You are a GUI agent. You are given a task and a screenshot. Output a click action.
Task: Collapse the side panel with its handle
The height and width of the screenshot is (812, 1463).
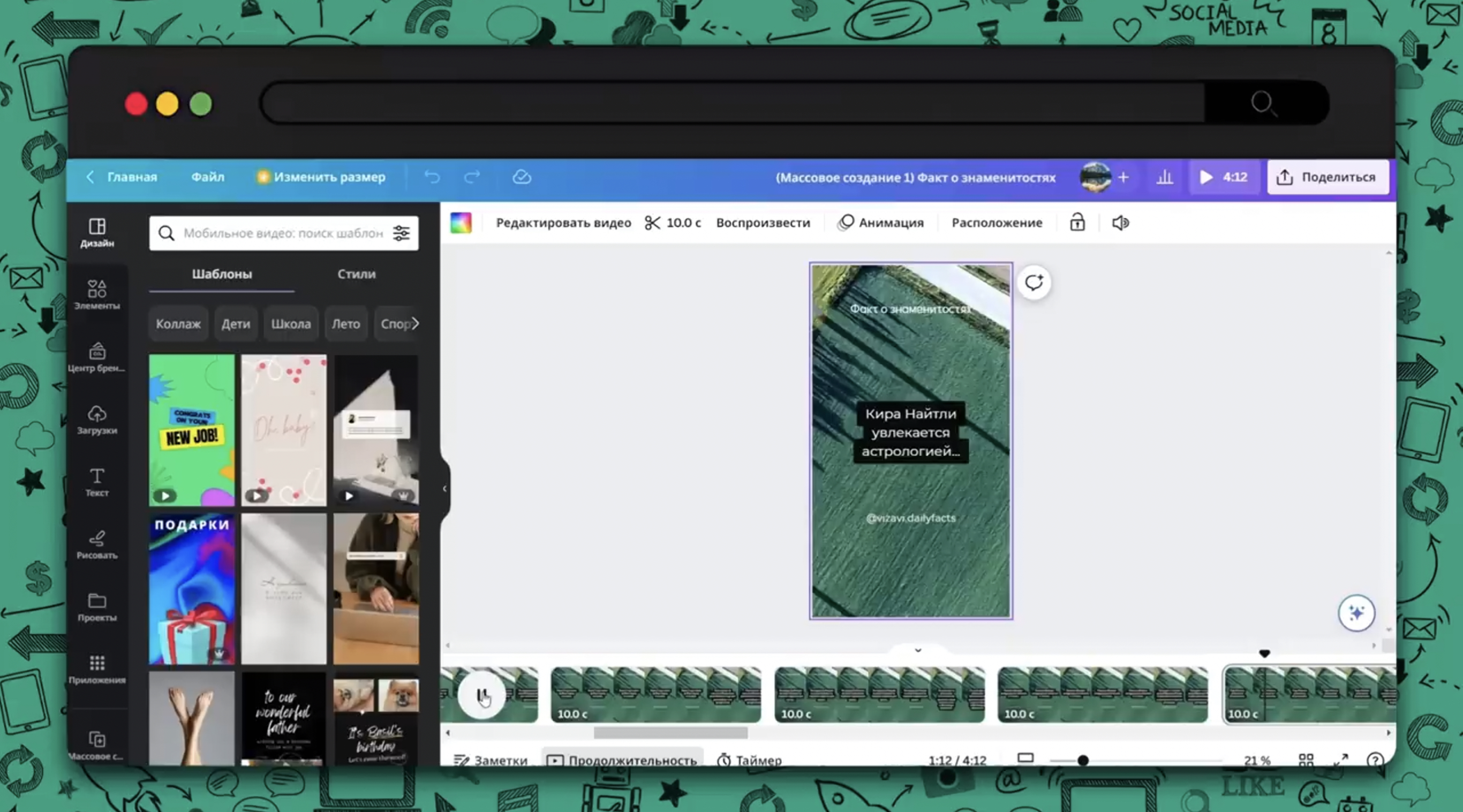[444, 488]
